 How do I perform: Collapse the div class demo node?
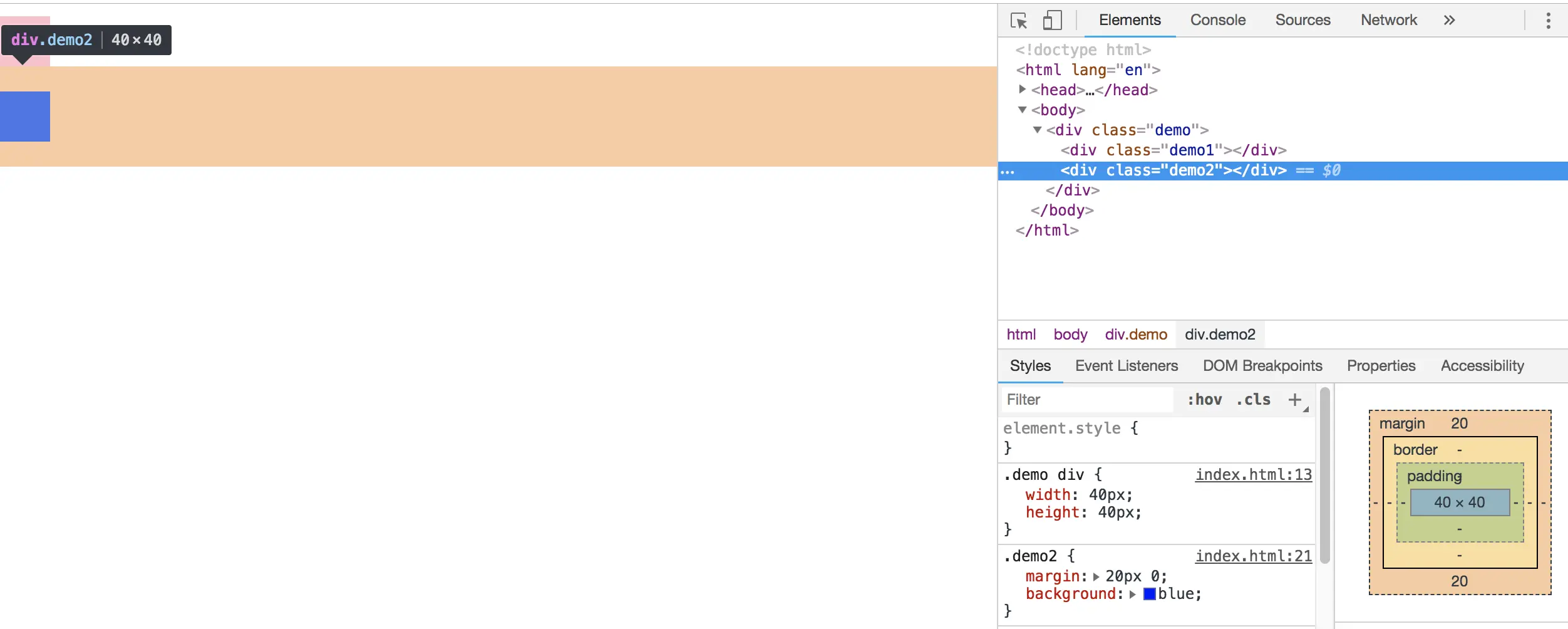point(1037,130)
